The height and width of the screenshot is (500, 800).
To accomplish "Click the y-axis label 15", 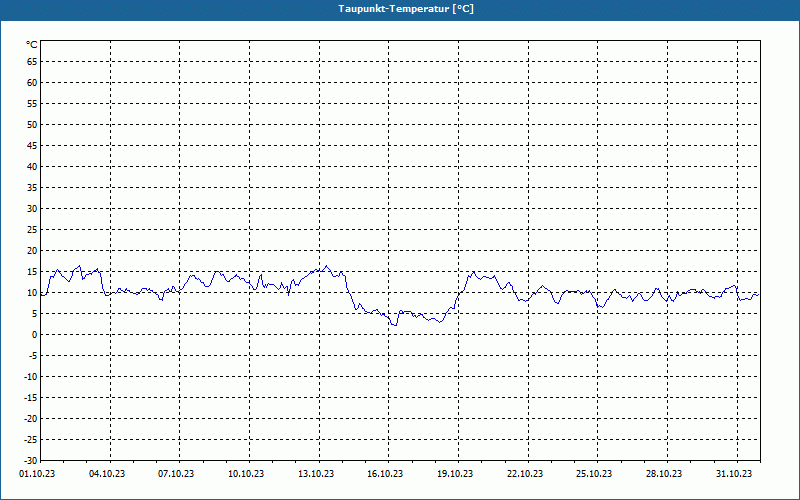I will coord(32,272).
